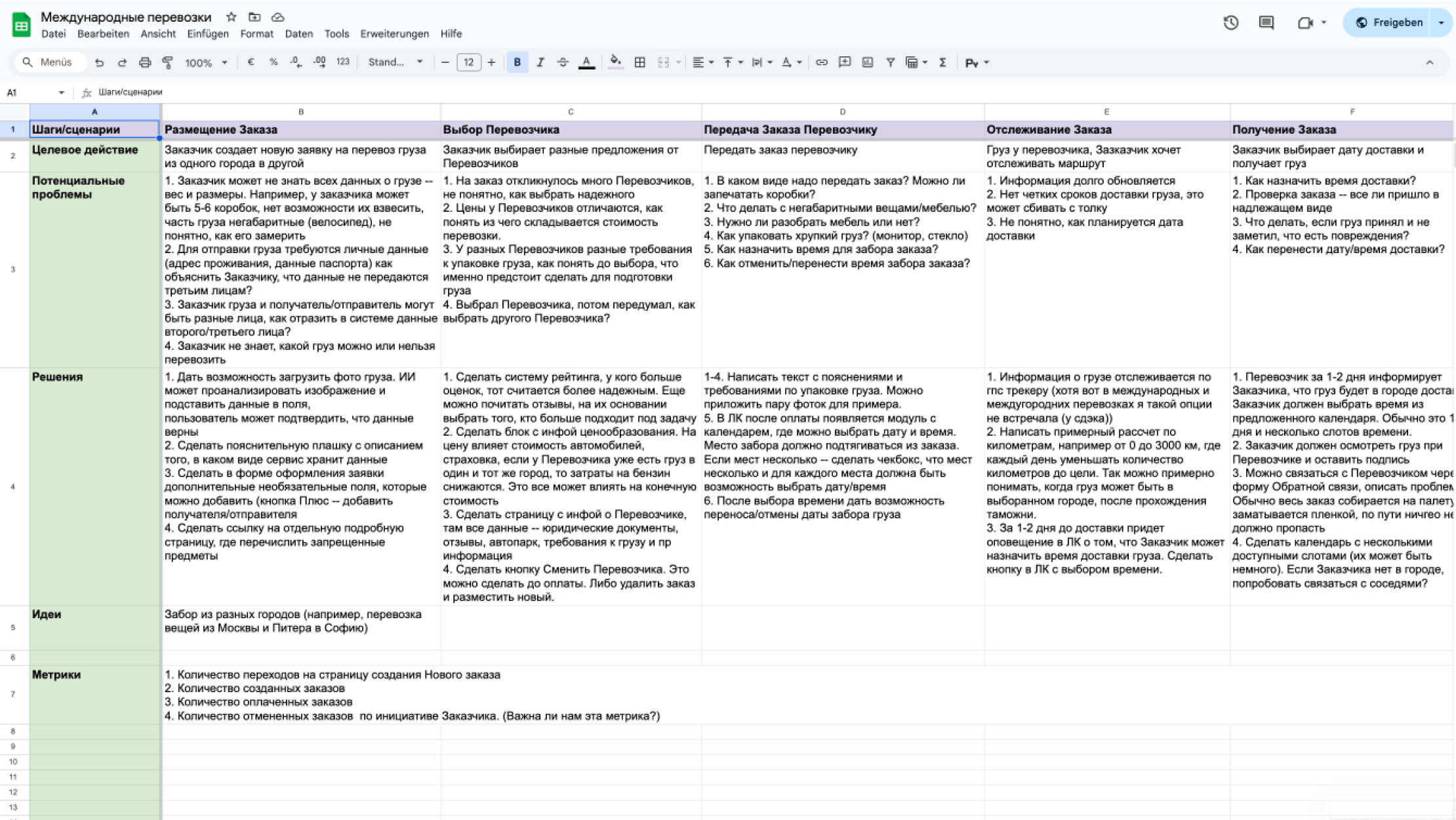Open the Einfügen menu

pyautogui.click(x=207, y=34)
